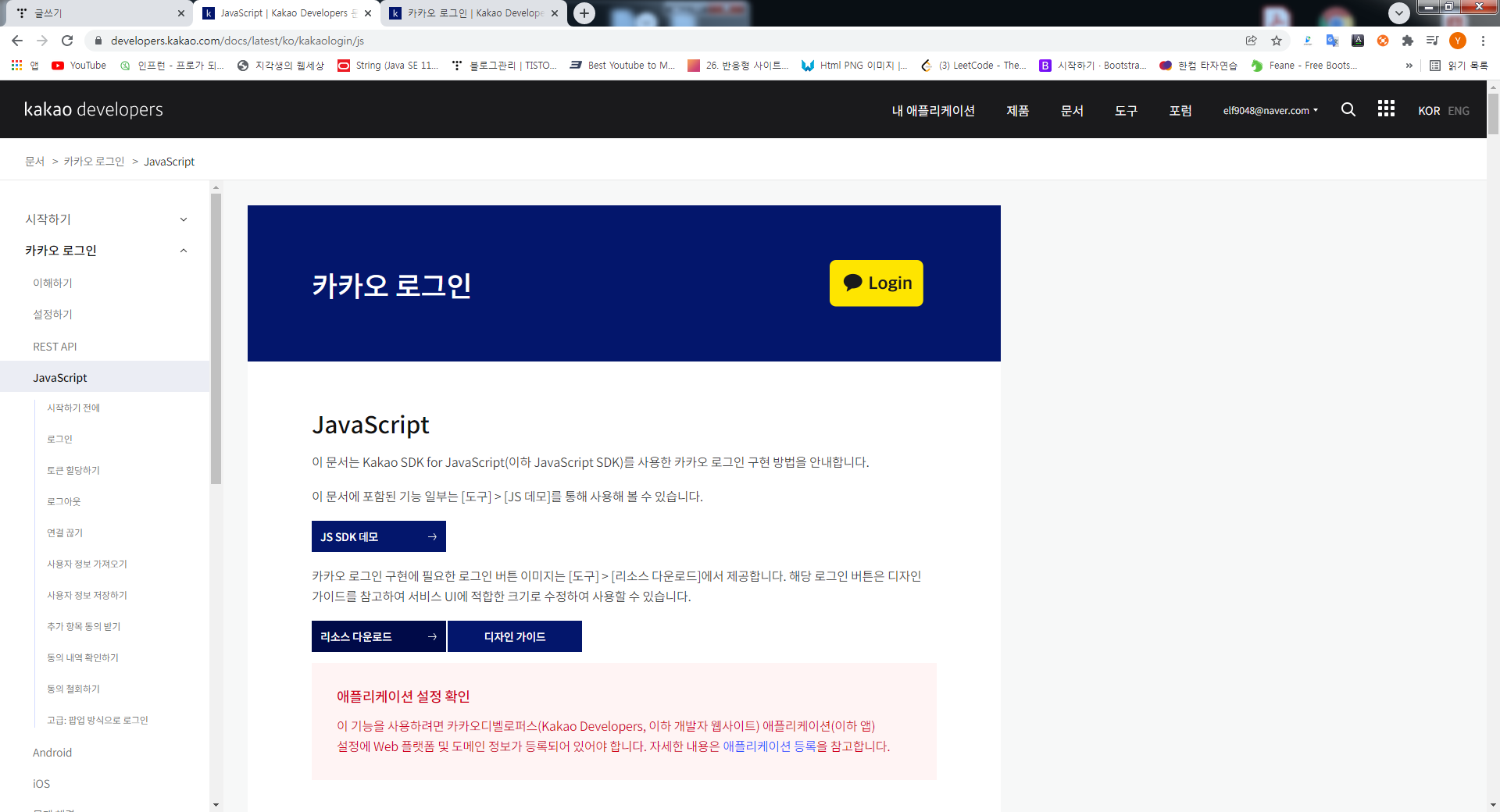Open the YouTube bookmark
The image size is (1500, 812).
79,66
